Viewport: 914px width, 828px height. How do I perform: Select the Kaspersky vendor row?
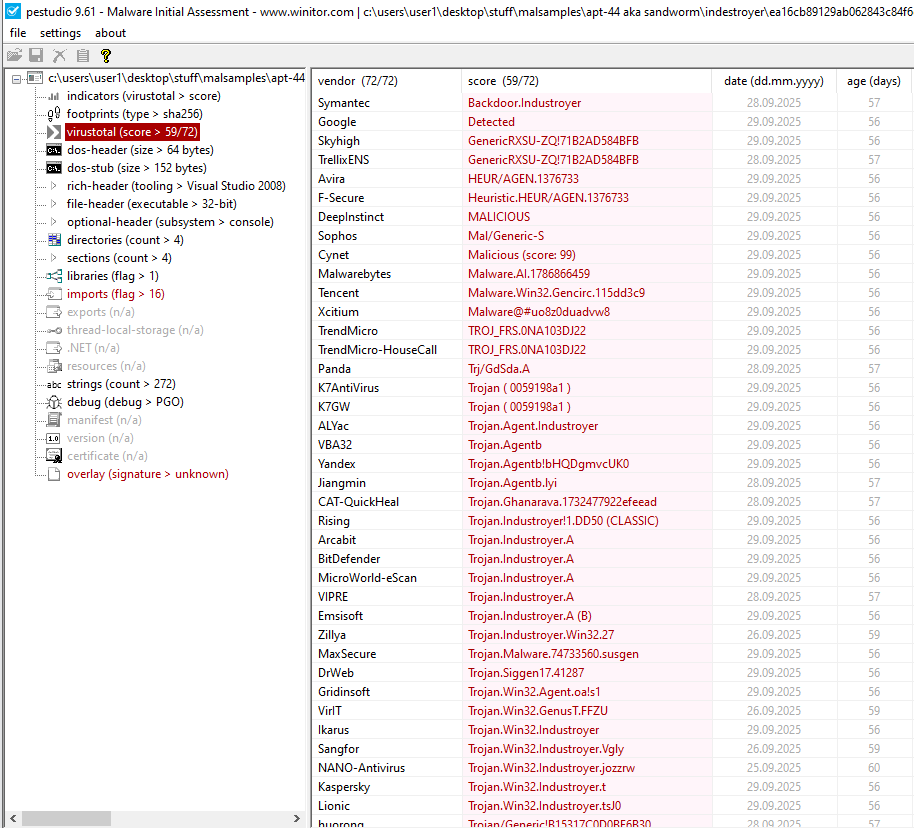611,787
